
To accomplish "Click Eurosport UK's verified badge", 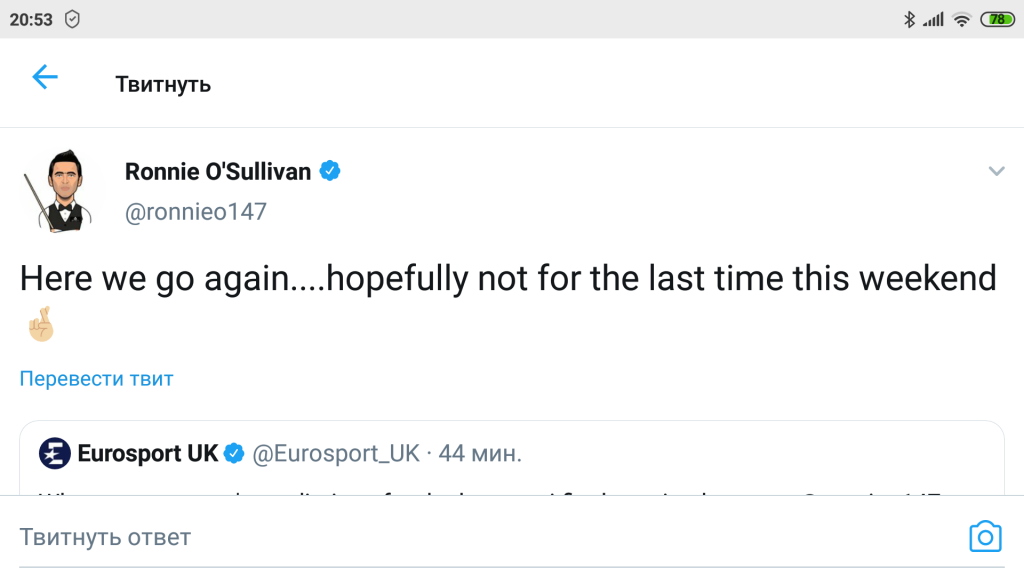I will 235,453.
